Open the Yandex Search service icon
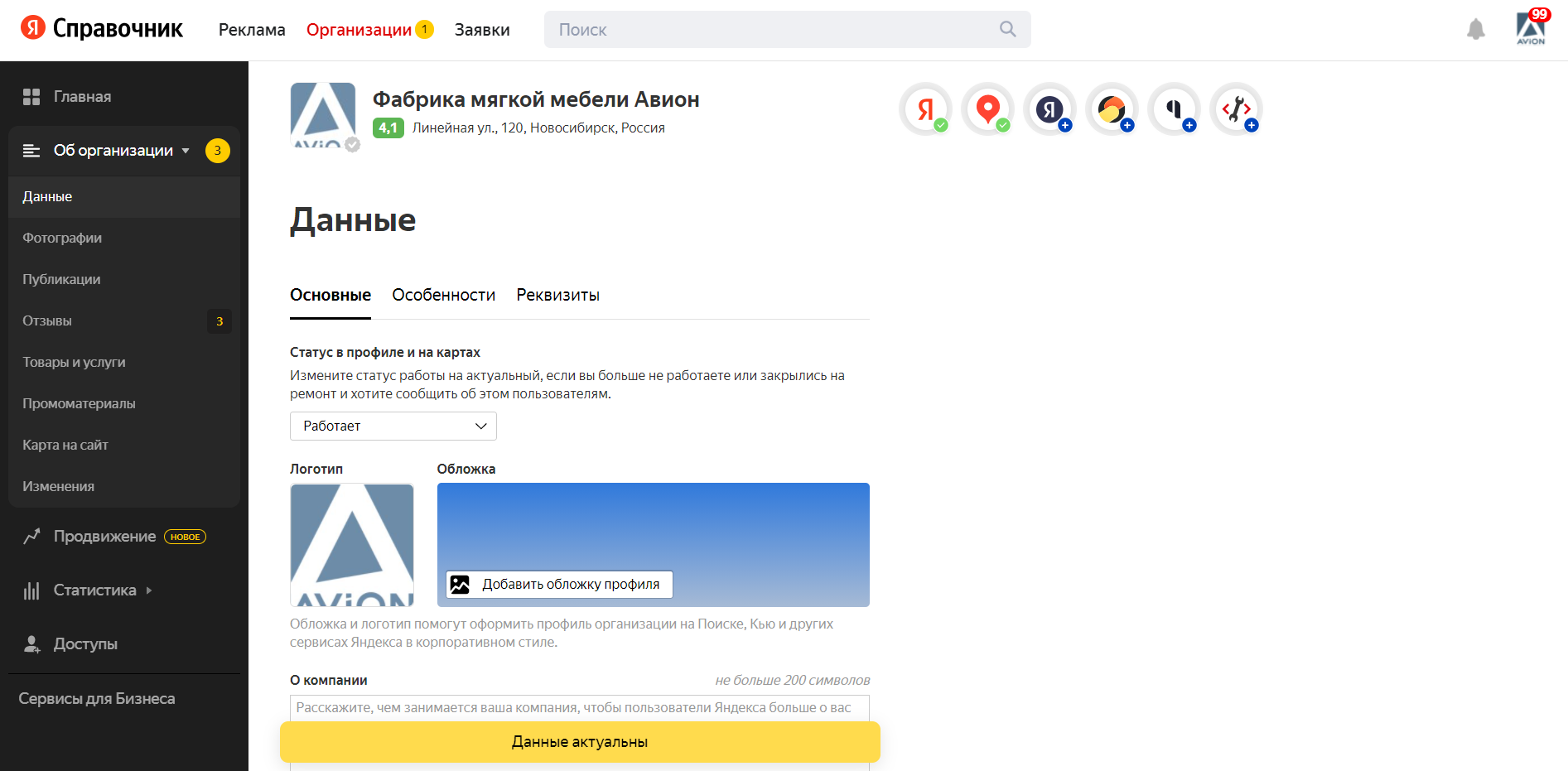Viewport: 1568px width, 771px height. click(925, 108)
